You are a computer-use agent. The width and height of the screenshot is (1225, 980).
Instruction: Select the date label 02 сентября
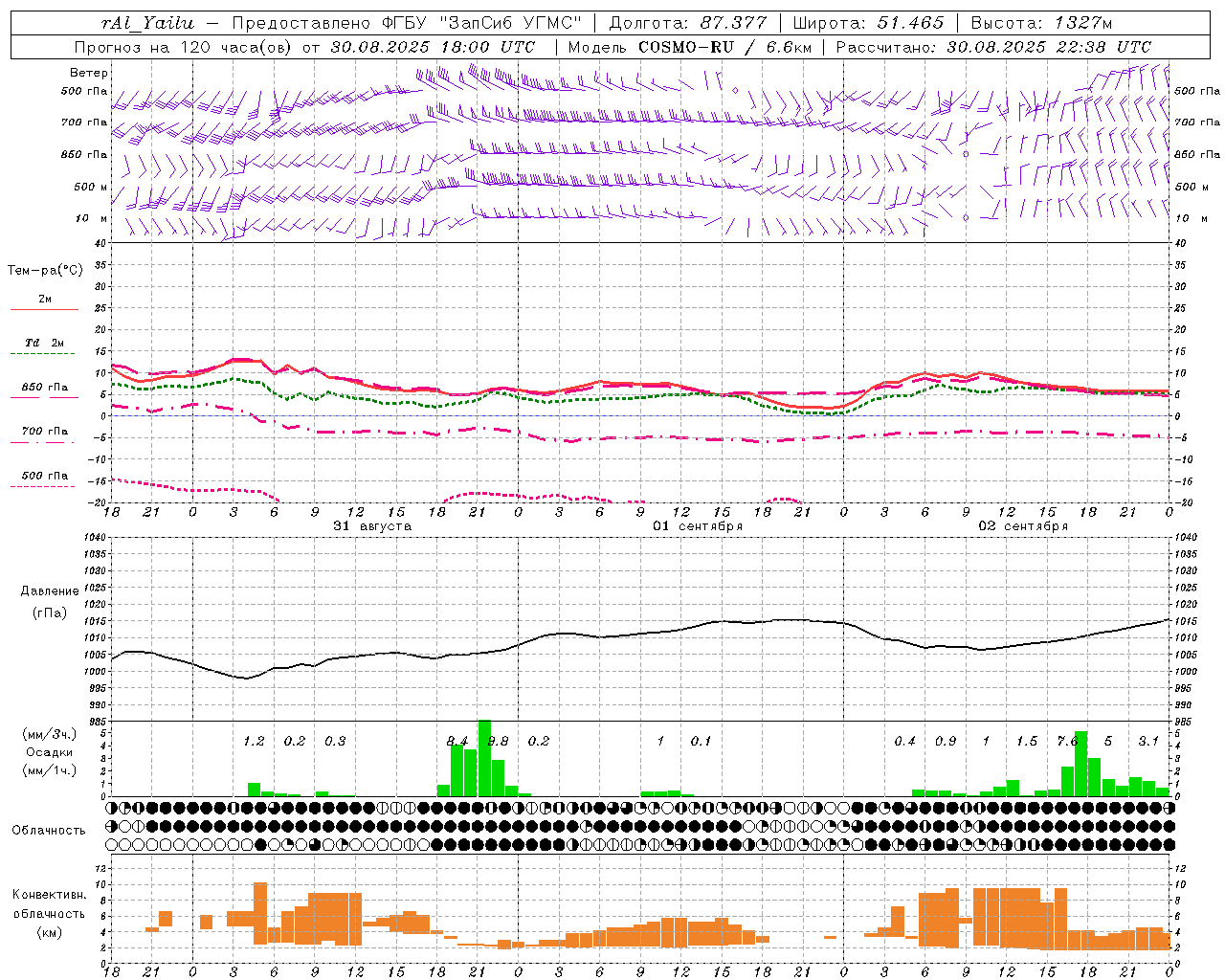pyautogui.click(x=1024, y=526)
